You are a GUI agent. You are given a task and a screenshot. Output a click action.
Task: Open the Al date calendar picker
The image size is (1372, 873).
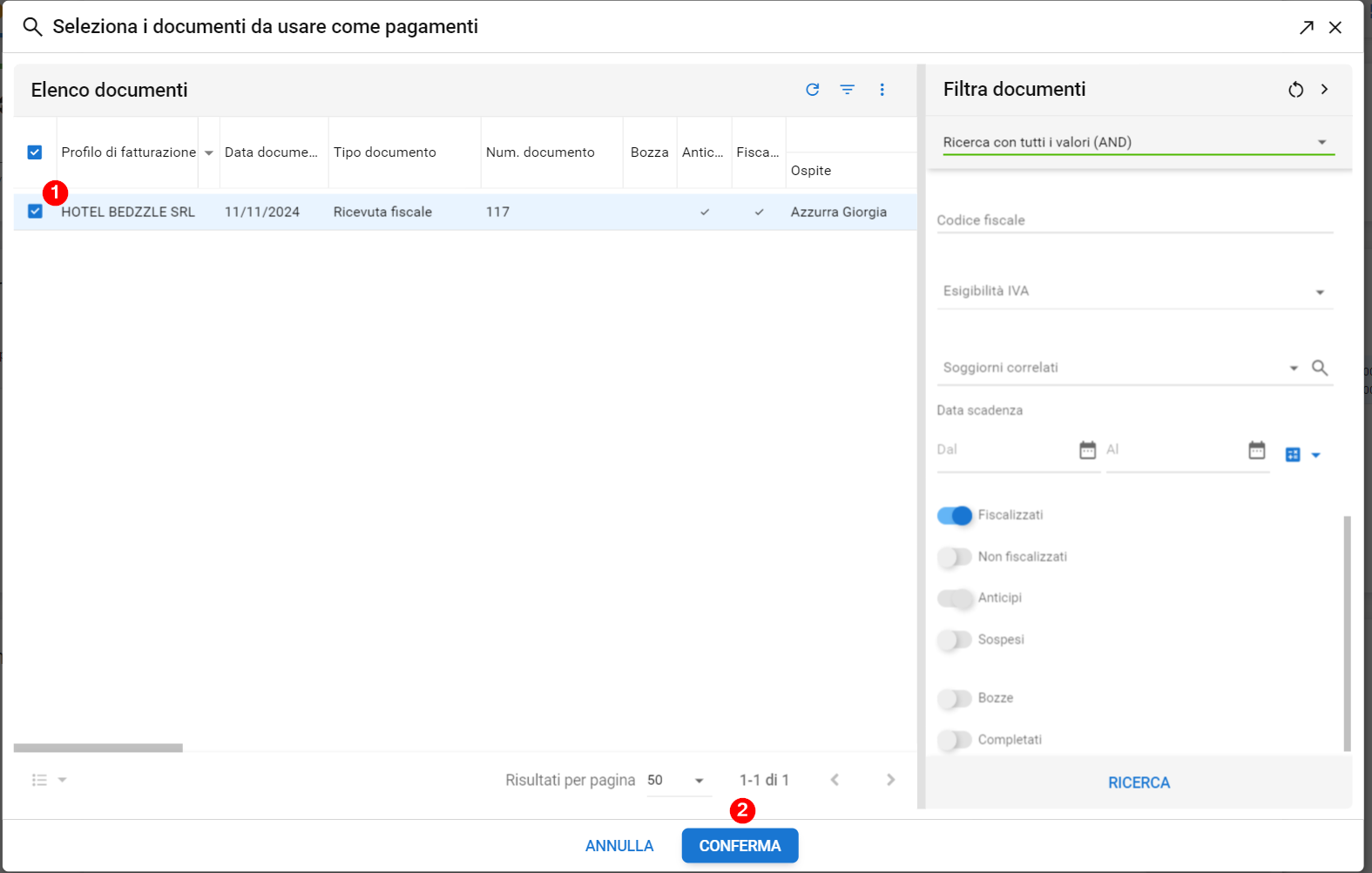click(x=1256, y=450)
